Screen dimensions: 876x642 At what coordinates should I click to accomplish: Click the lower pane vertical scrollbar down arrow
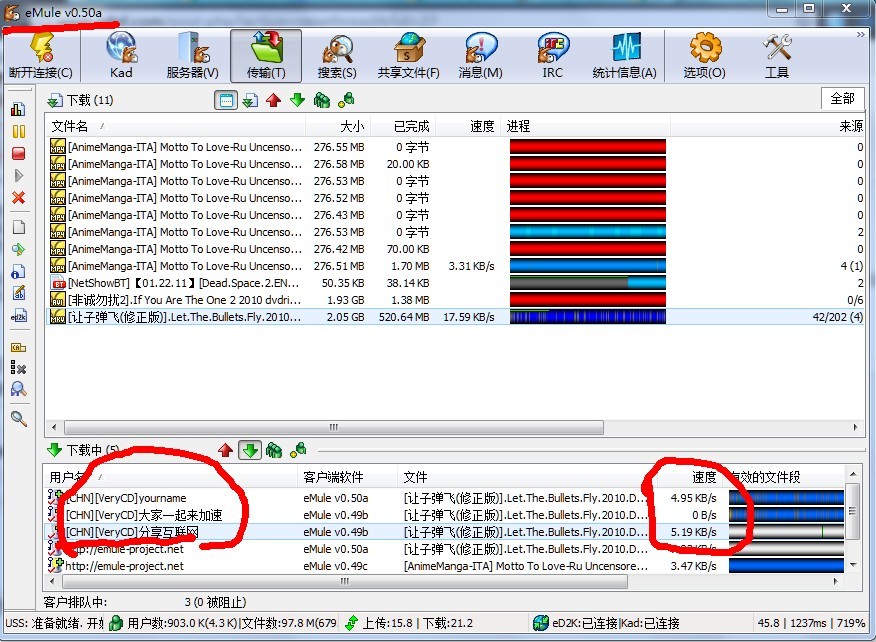(853, 565)
